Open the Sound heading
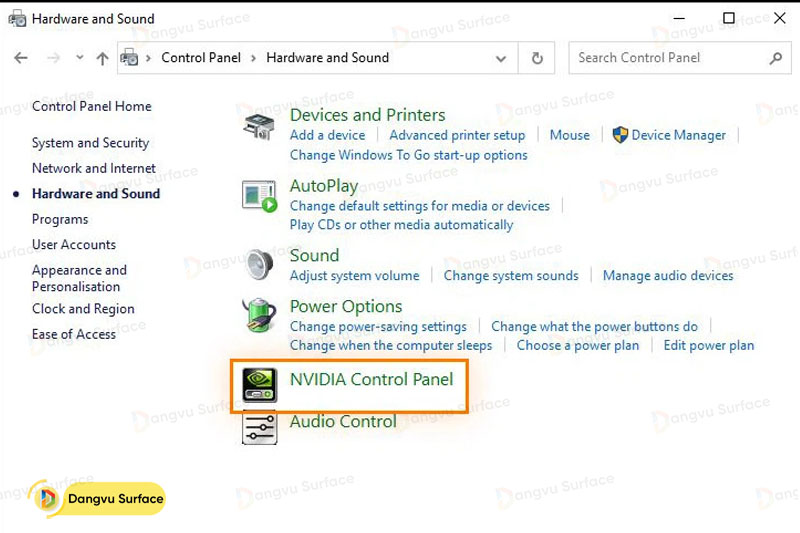Viewport: 800px width, 533px height. [314, 256]
